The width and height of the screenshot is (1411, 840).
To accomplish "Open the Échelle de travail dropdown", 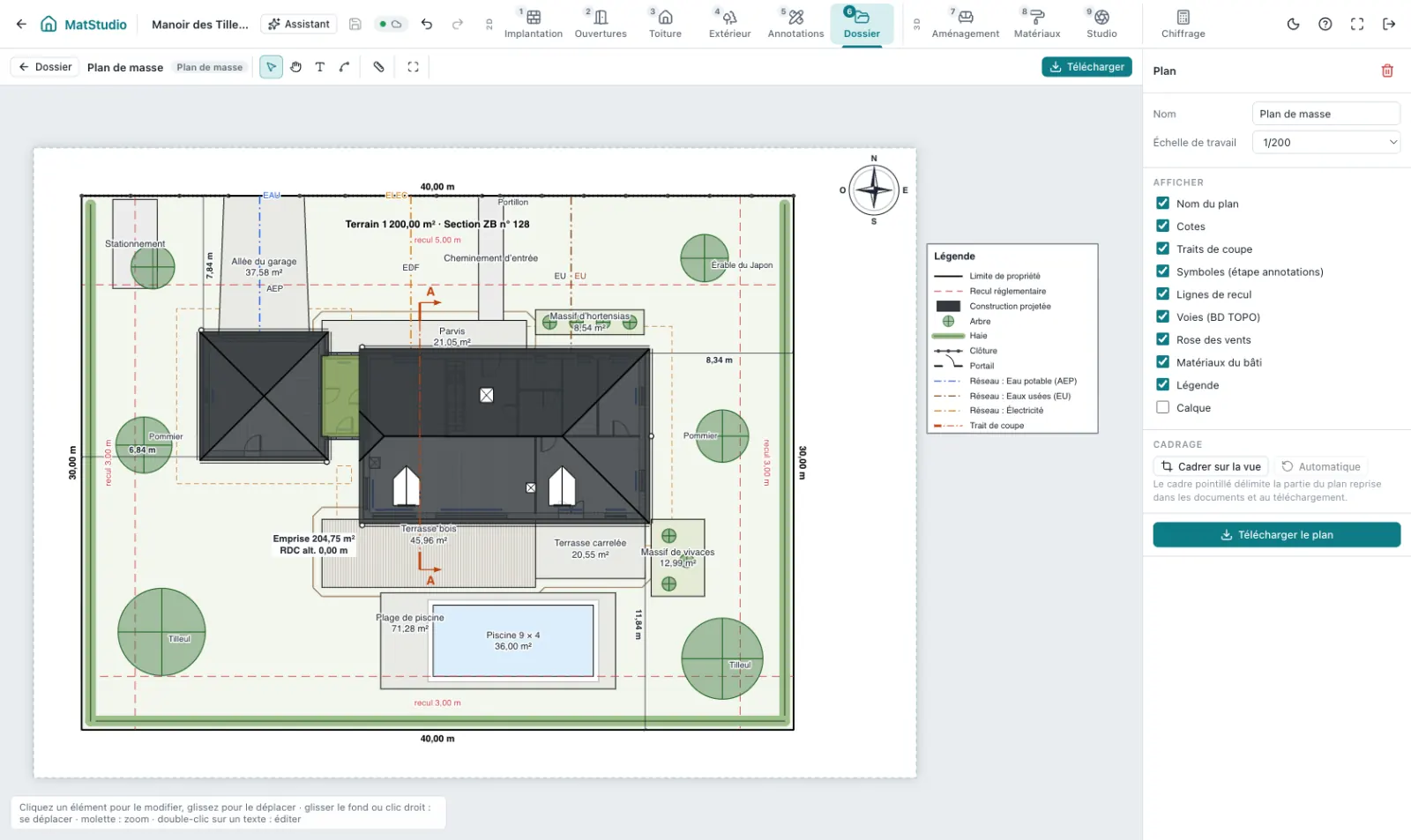I will pos(1325,142).
